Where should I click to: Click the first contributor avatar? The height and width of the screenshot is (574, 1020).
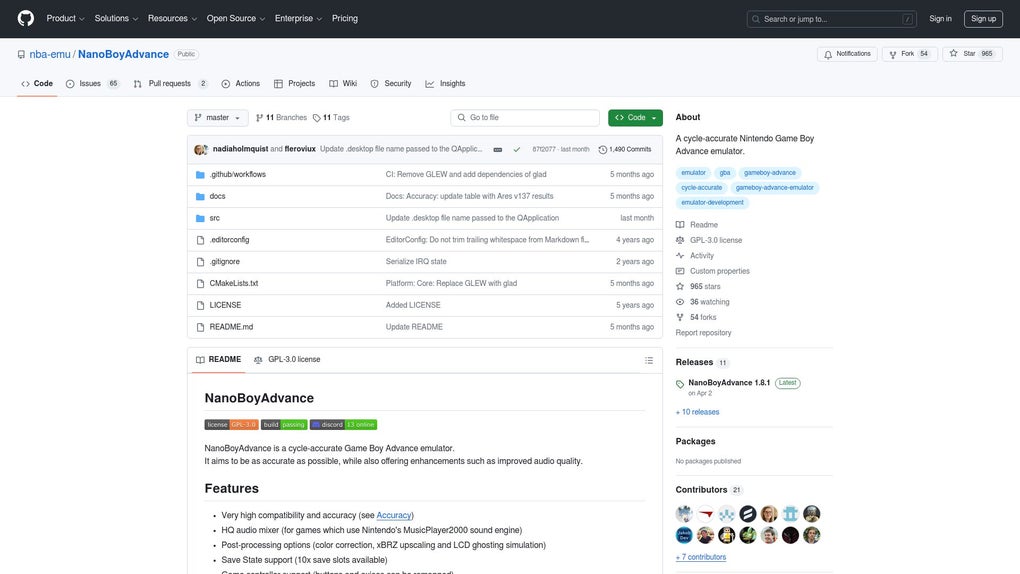(684, 513)
